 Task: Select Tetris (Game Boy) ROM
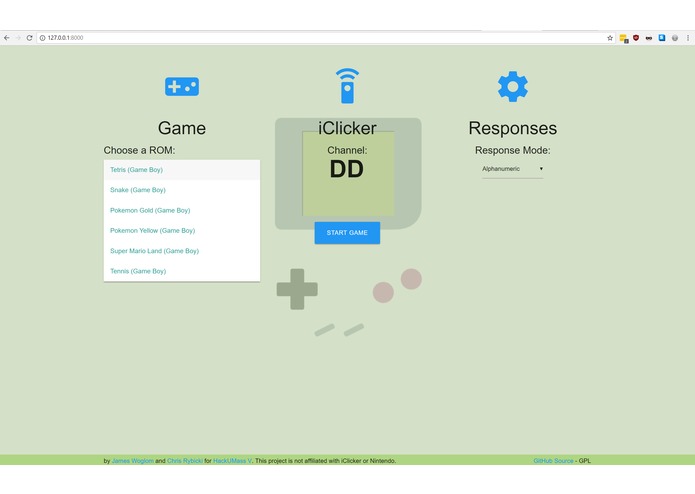(x=182, y=170)
